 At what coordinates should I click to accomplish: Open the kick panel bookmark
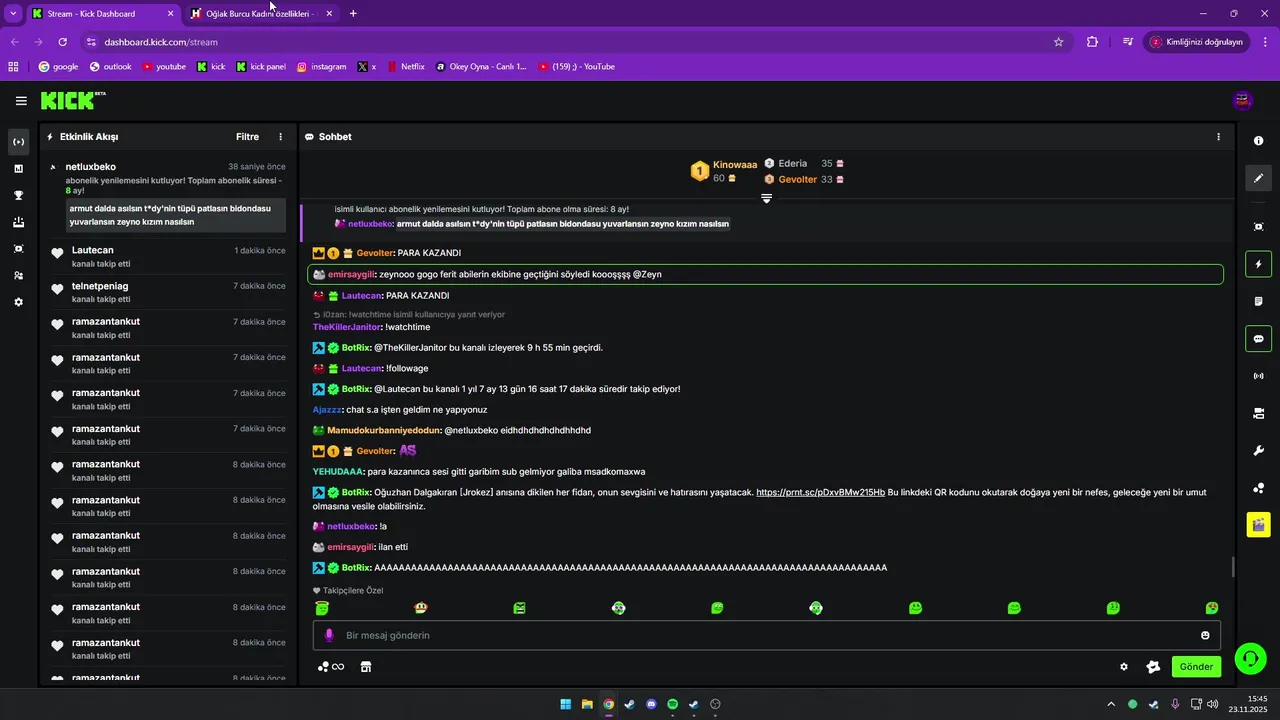point(261,67)
